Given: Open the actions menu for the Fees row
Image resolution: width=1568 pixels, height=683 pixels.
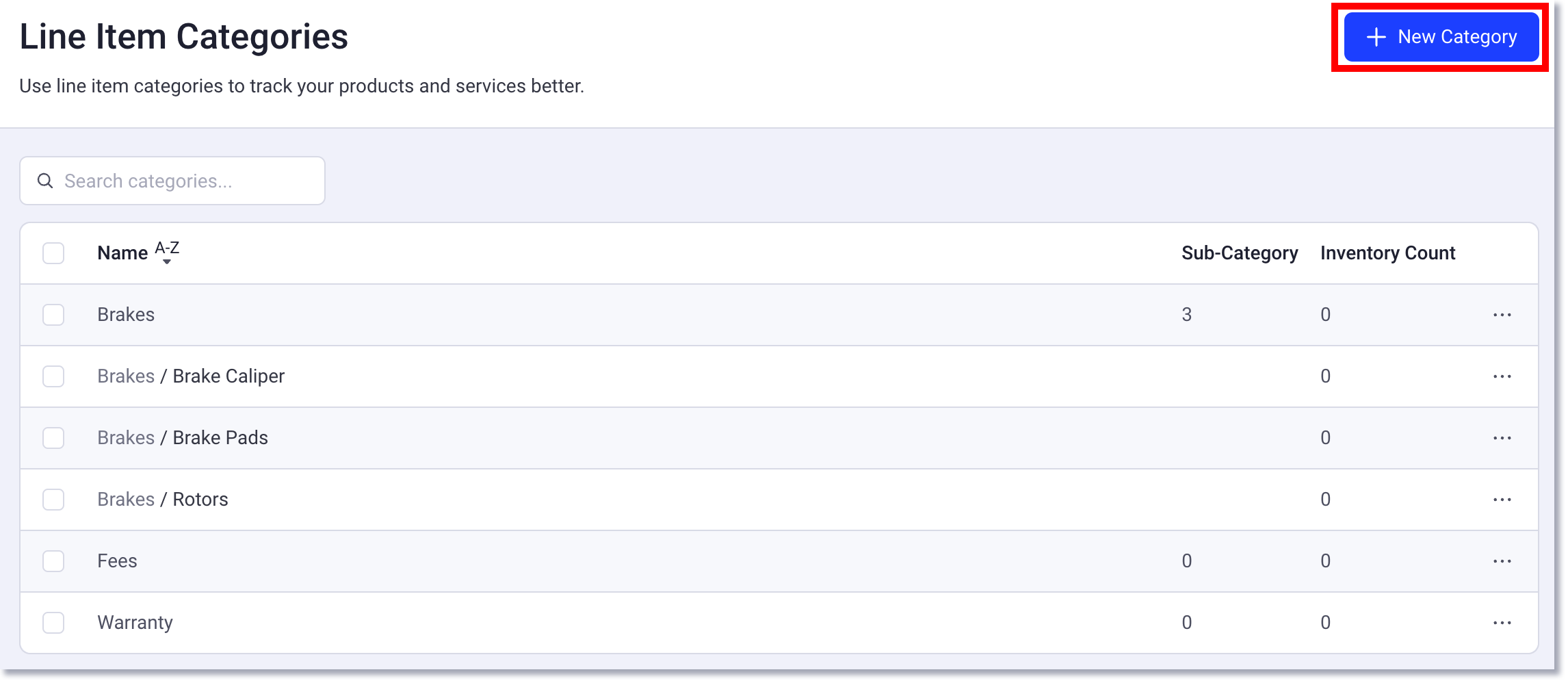Looking at the screenshot, I should 1502,560.
